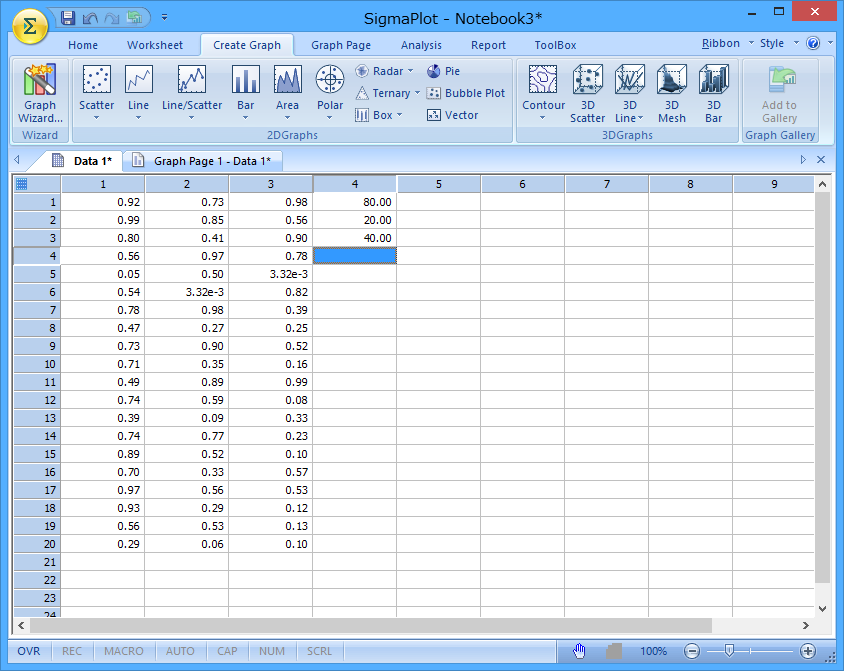Zoom in with the plus button

tap(807, 651)
